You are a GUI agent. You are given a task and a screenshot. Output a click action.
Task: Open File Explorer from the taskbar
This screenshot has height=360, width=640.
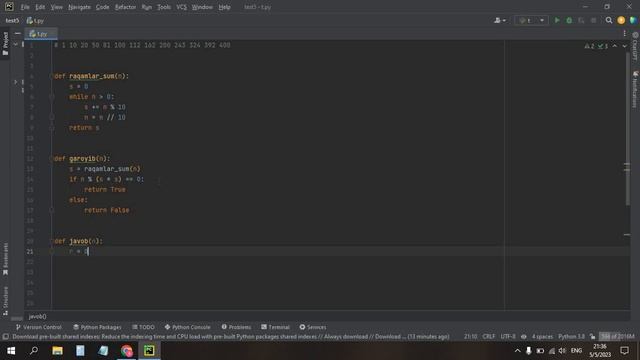click(57, 351)
